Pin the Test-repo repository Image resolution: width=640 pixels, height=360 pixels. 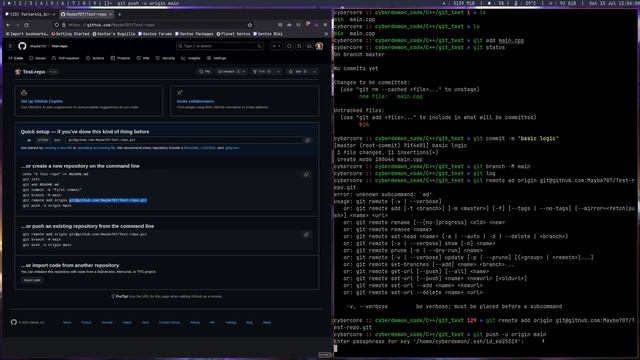tap(204, 72)
